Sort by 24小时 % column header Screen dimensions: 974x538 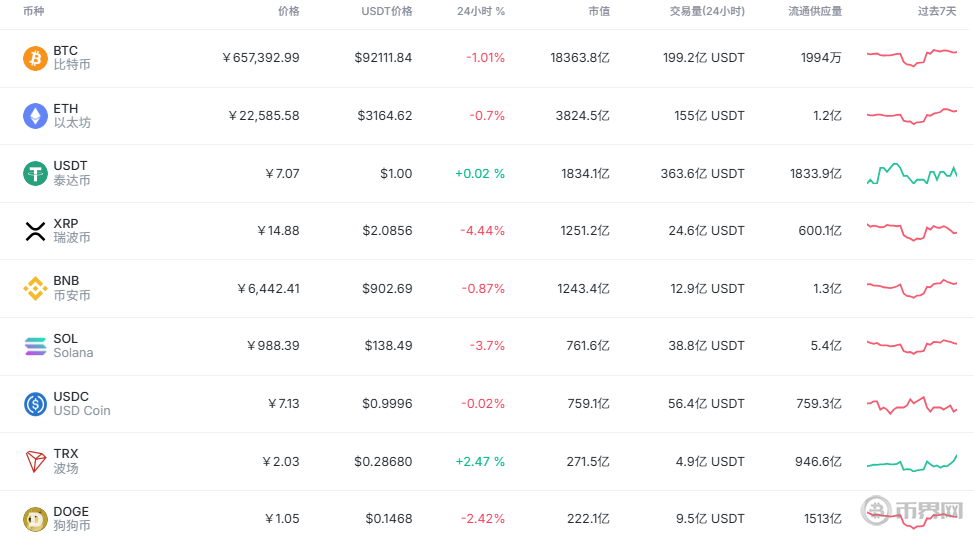[x=481, y=12]
